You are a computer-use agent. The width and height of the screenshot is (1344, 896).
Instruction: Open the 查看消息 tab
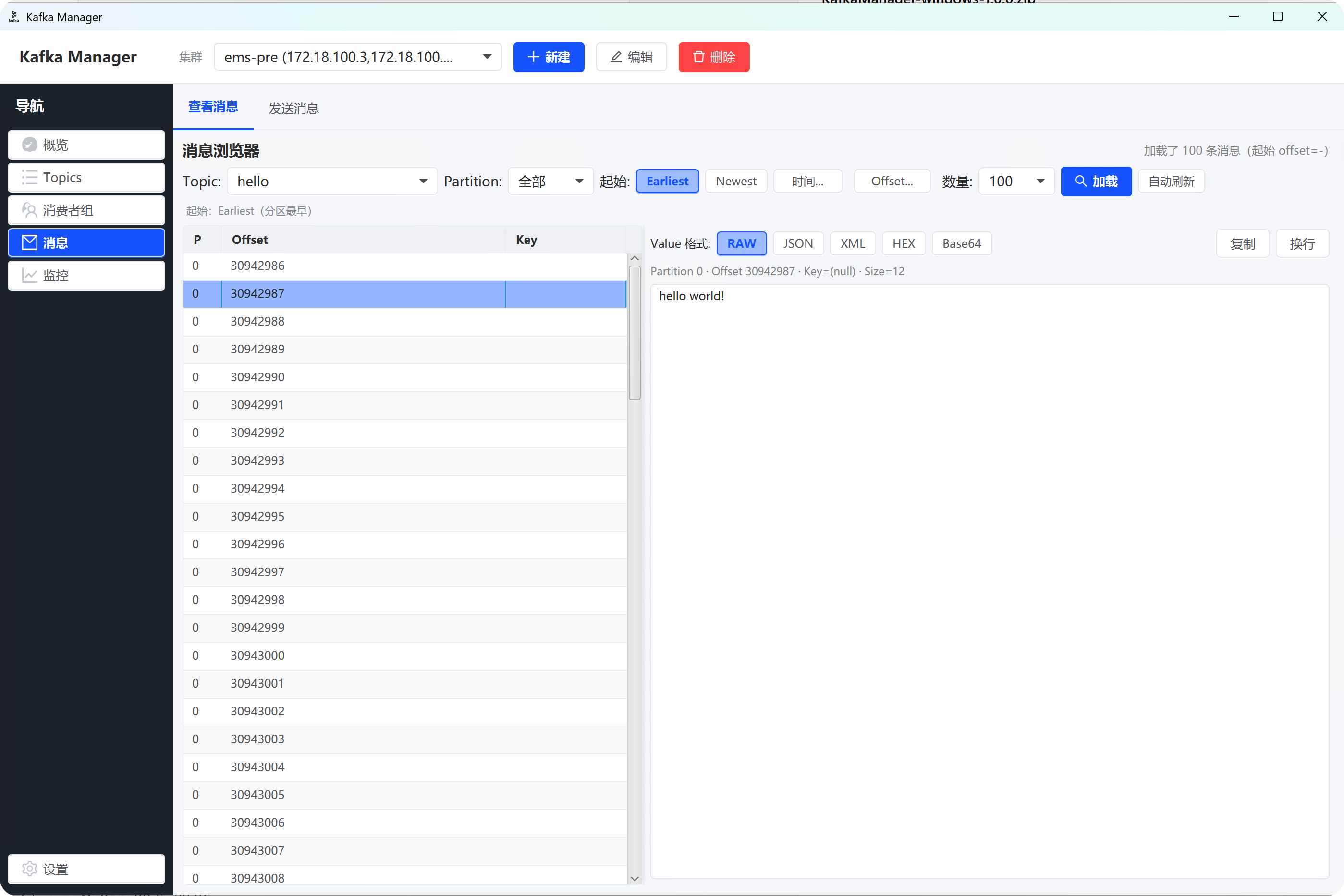coord(213,107)
